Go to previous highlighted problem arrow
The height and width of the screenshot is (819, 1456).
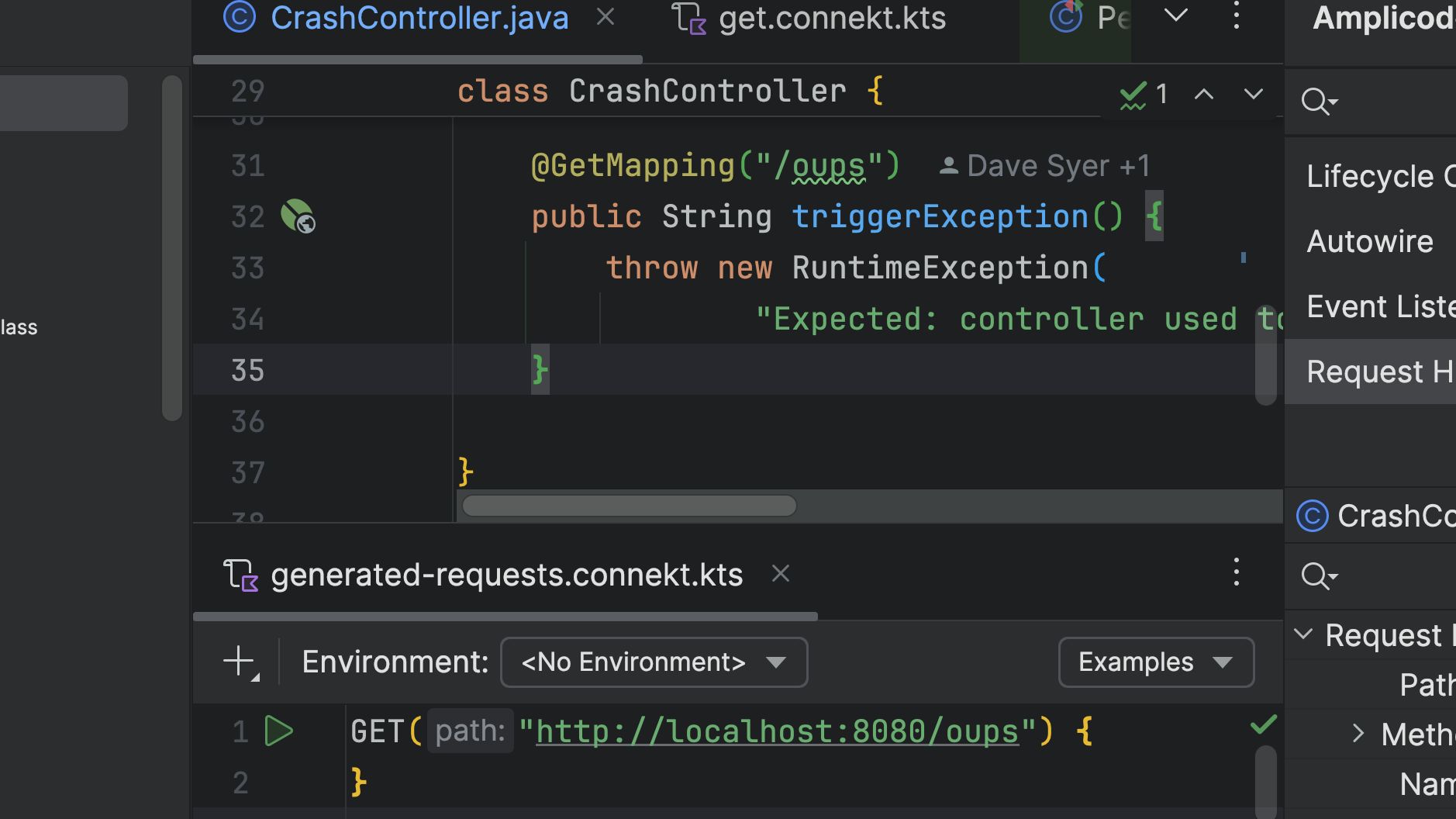click(1204, 95)
